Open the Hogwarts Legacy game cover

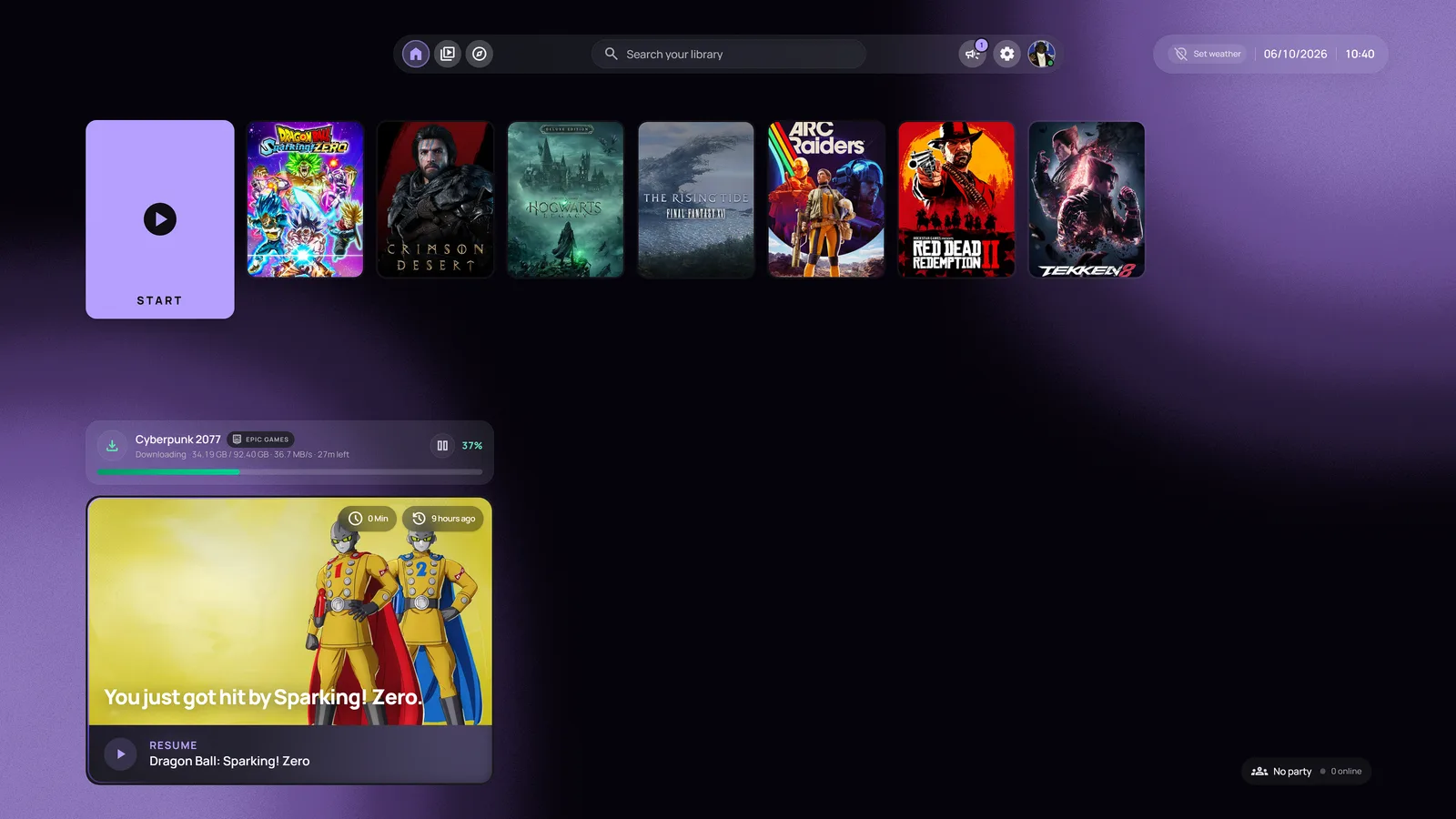point(566,199)
